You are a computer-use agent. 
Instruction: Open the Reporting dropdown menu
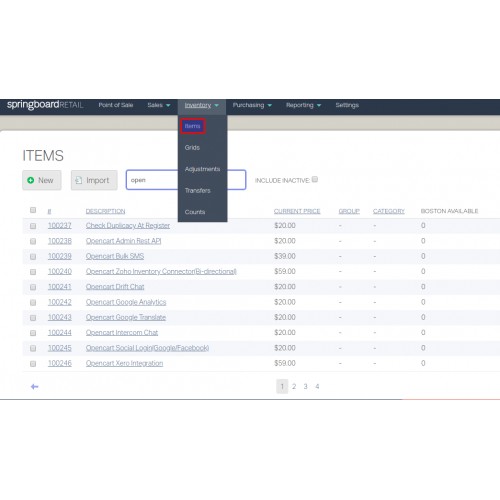303,105
